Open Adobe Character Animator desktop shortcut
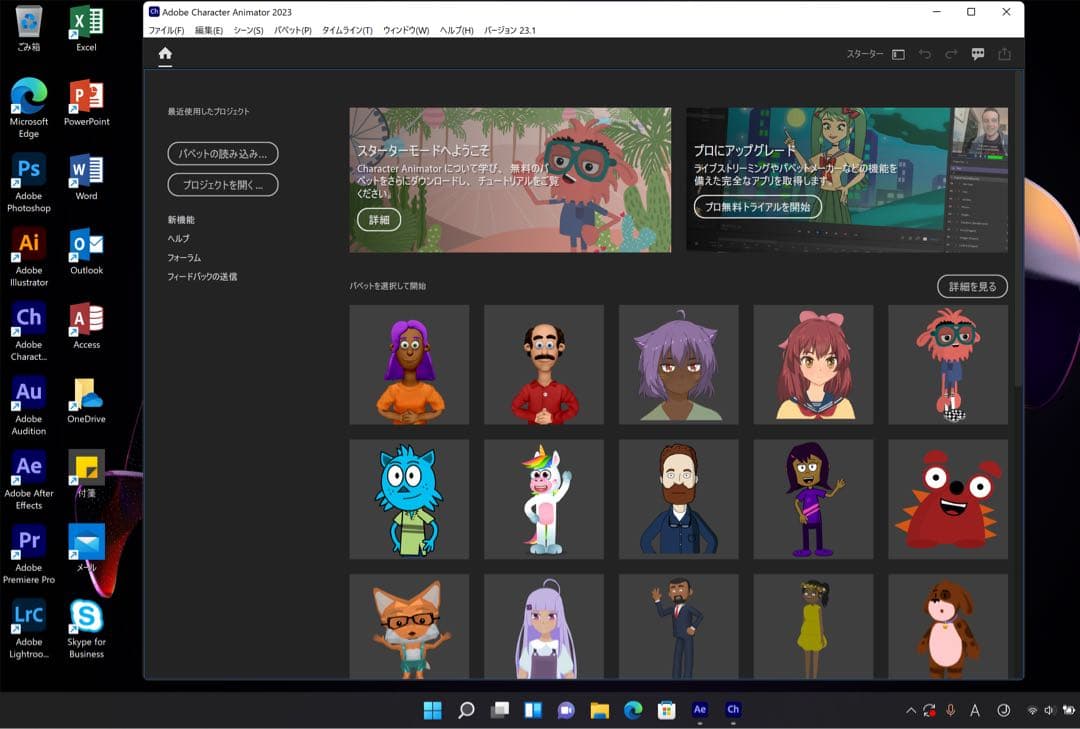This screenshot has width=1080, height=729. point(29,332)
